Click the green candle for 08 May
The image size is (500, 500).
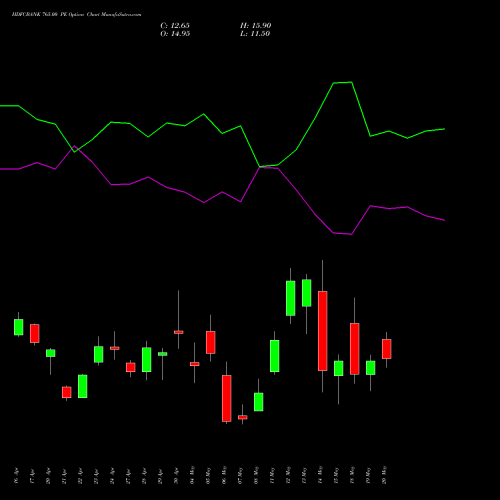tap(259, 402)
